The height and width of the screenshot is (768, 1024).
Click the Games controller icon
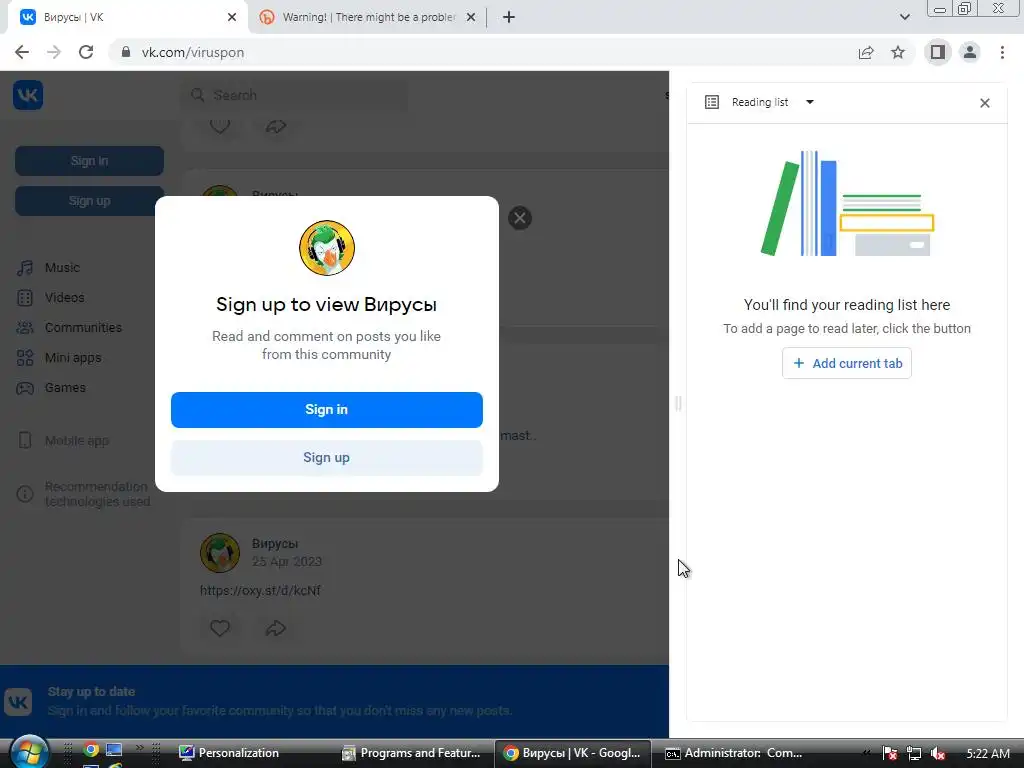pos(25,388)
